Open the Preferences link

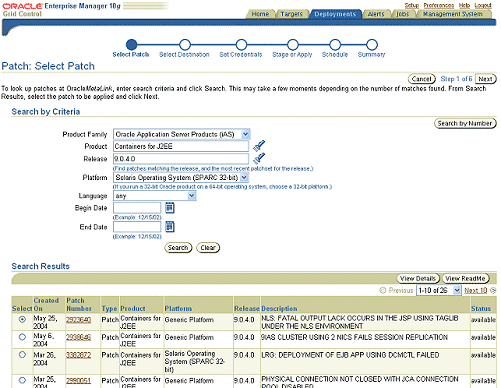pyautogui.click(x=439, y=5)
